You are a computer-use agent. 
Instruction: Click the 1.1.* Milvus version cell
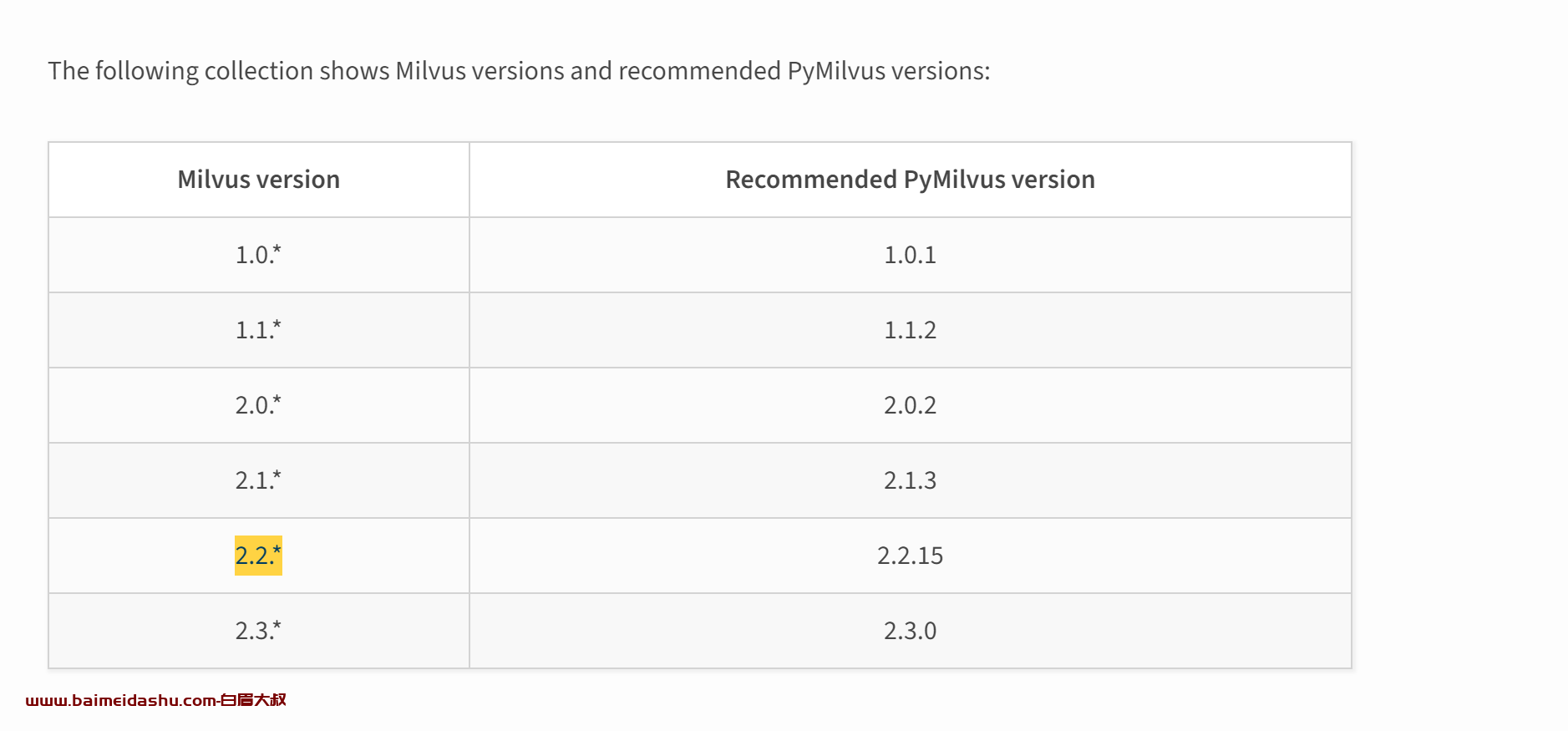[259, 330]
